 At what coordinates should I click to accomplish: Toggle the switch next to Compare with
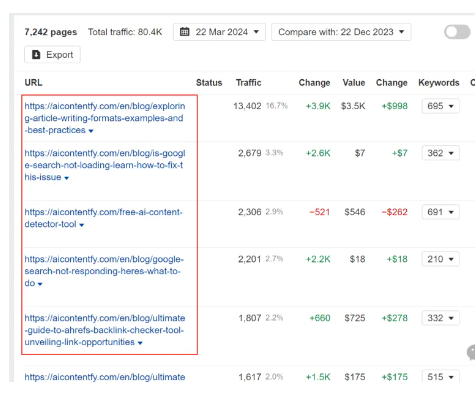(457, 32)
